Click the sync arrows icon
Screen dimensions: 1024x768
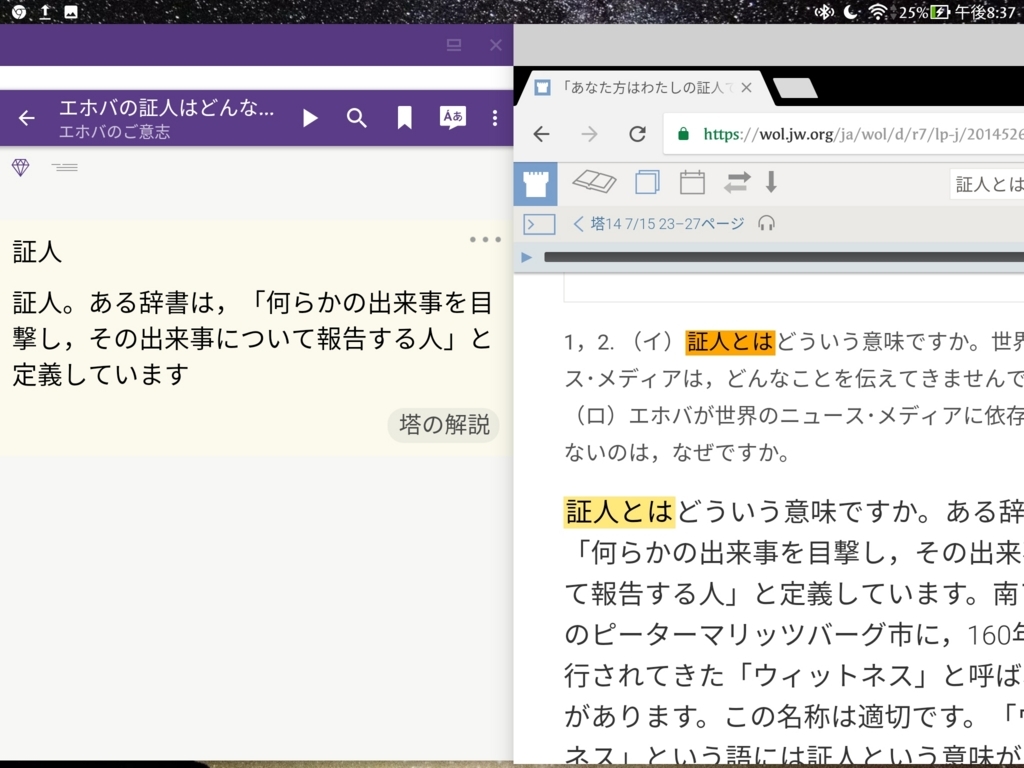[x=737, y=182]
